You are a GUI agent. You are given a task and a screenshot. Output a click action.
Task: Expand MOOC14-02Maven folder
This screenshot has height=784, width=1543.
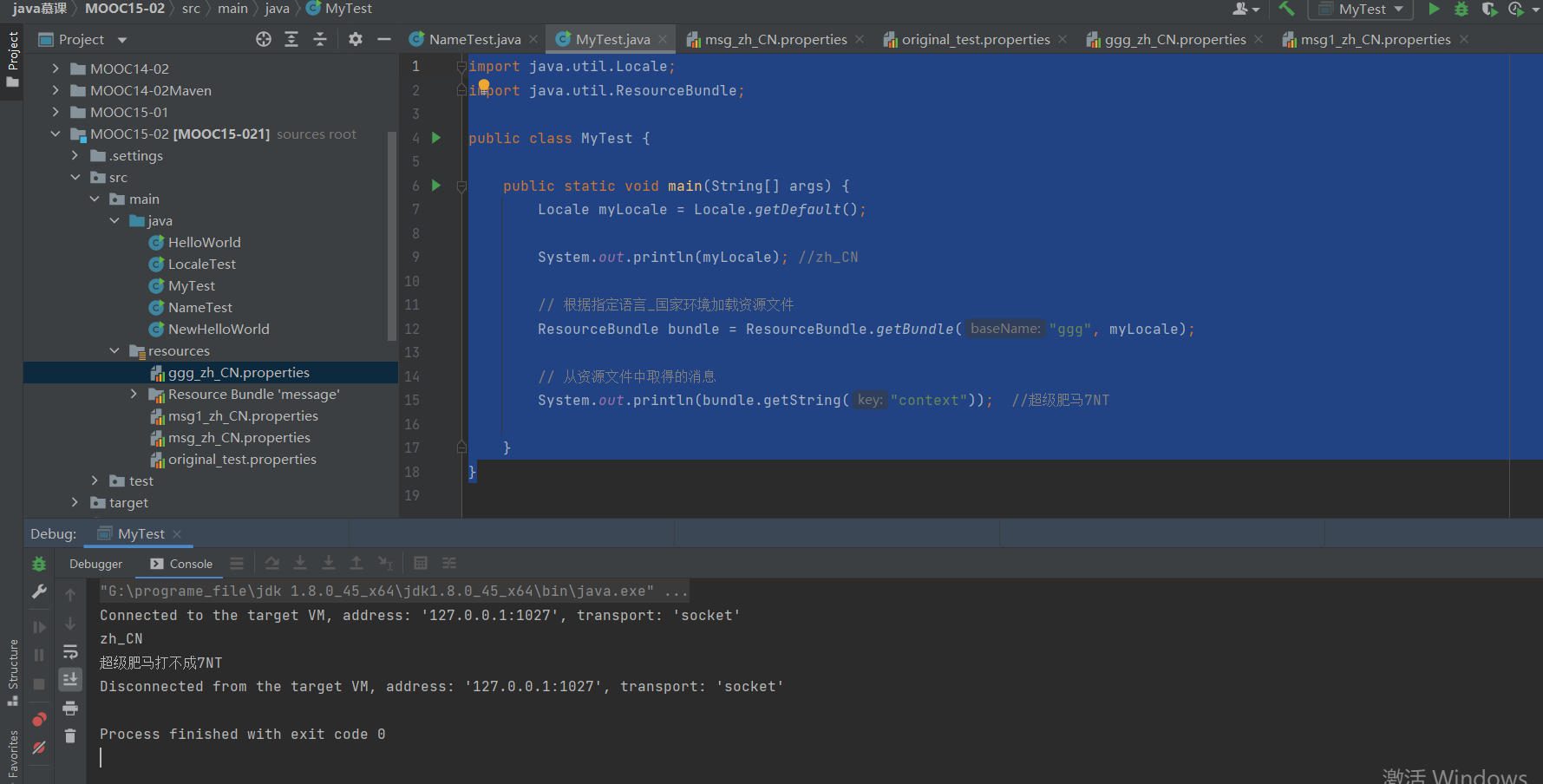pos(56,90)
